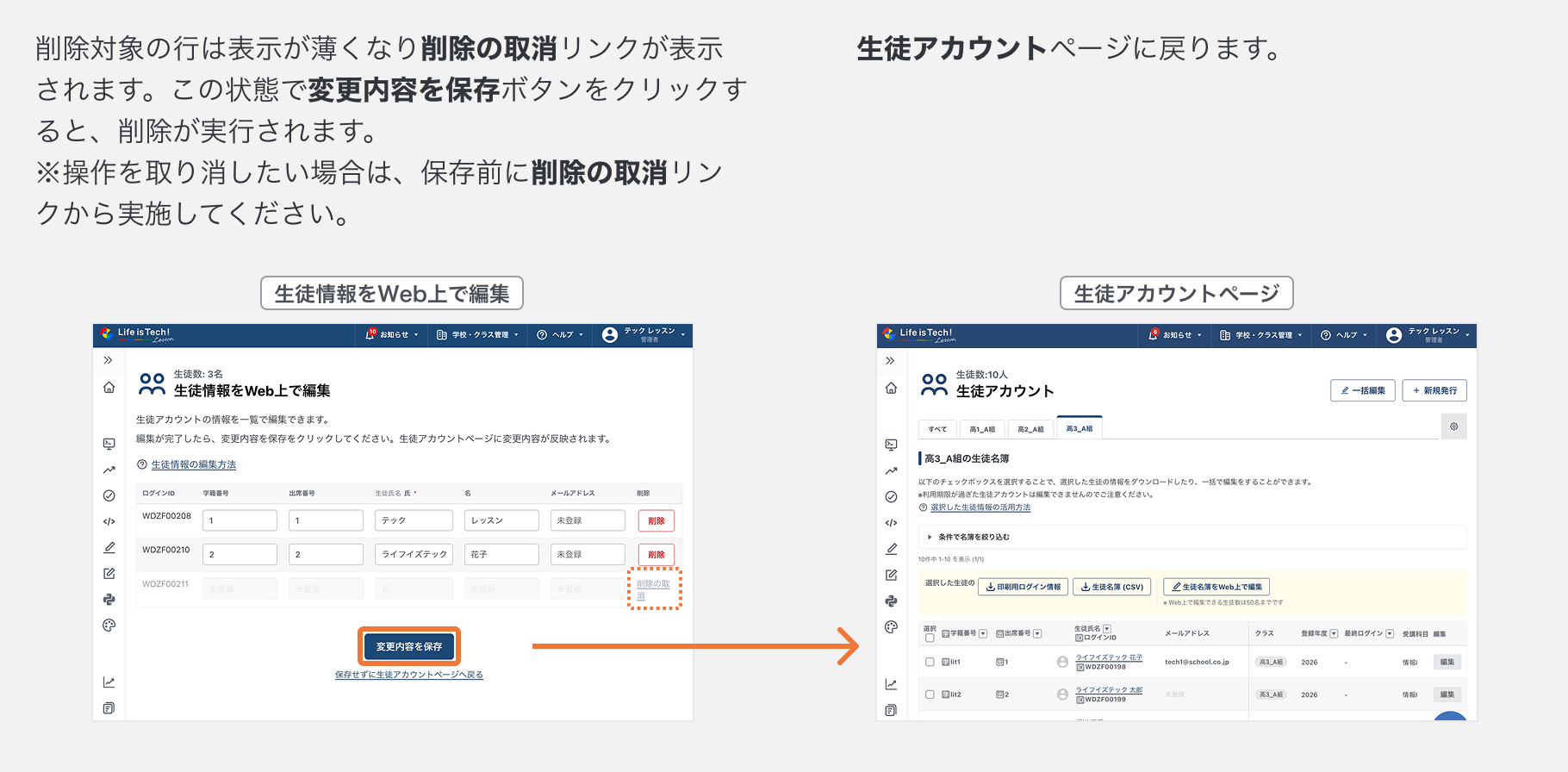The width and height of the screenshot is (1568, 772).
Task: Click the home icon in the 生徒アカウント page sidebar
Action: [x=891, y=389]
